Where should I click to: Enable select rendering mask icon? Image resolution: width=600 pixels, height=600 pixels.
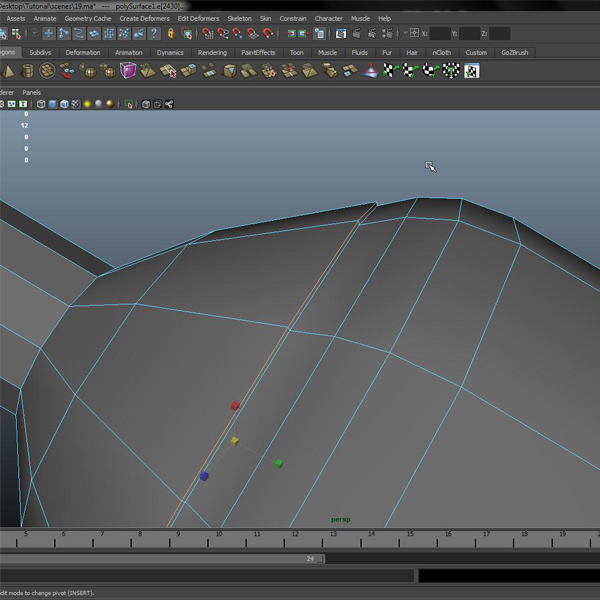(139, 34)
